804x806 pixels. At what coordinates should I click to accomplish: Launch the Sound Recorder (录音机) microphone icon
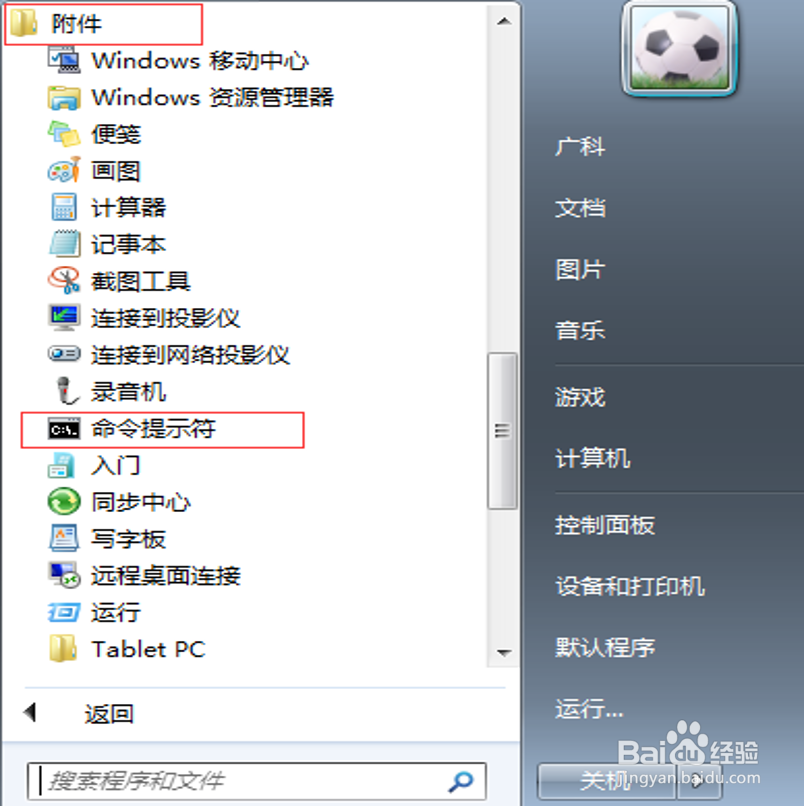pyautogui.click(x=66, y=391)
